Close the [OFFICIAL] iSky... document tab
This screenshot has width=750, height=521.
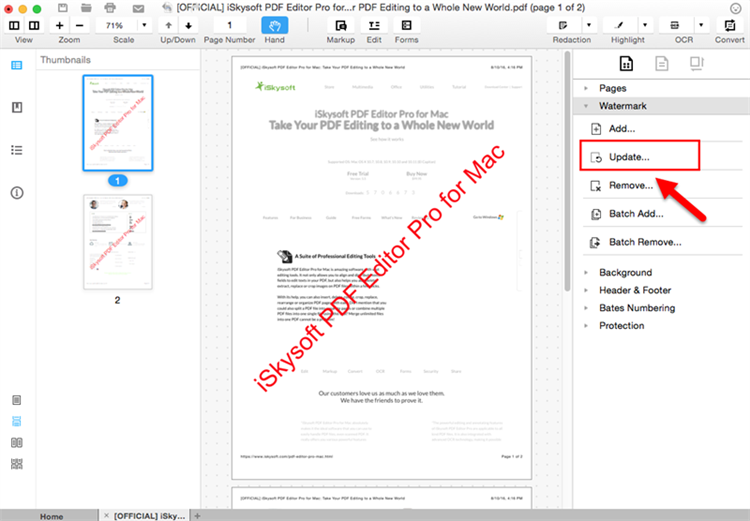106,515
